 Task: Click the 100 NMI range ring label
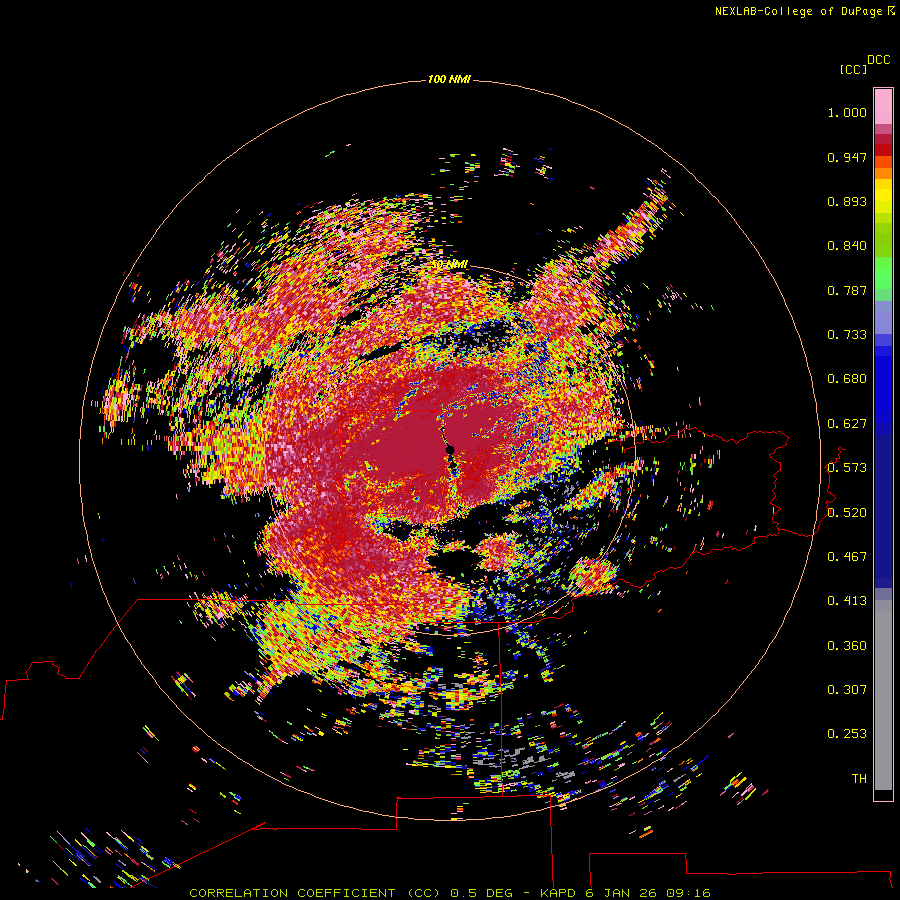pos(449,79)
